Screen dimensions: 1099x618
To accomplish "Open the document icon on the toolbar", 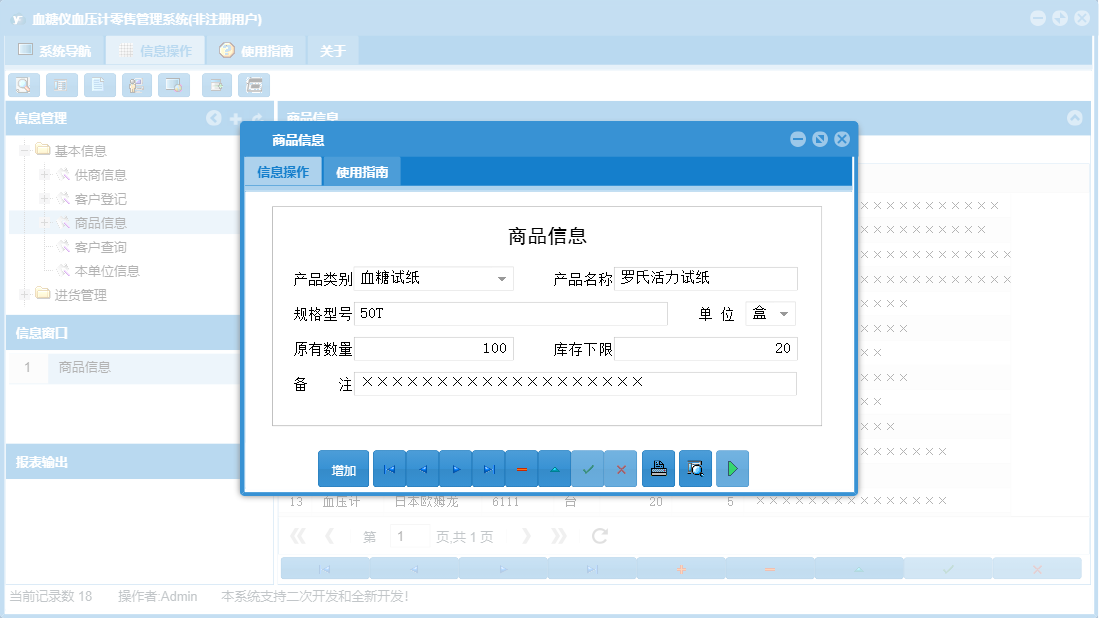I will [99, 85].
